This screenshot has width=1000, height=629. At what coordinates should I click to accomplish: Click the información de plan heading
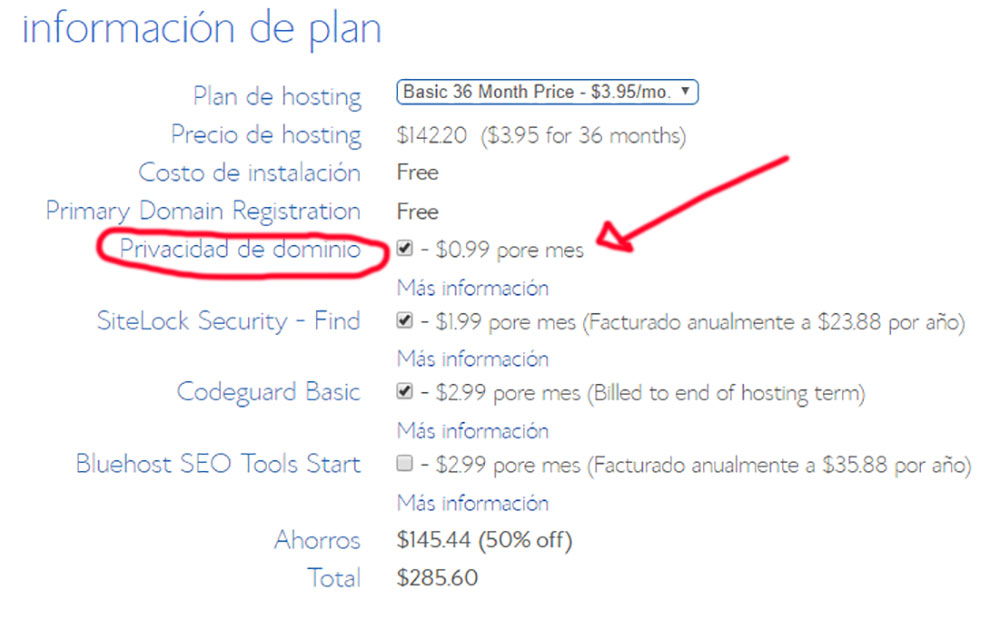[x=202, y=29]
